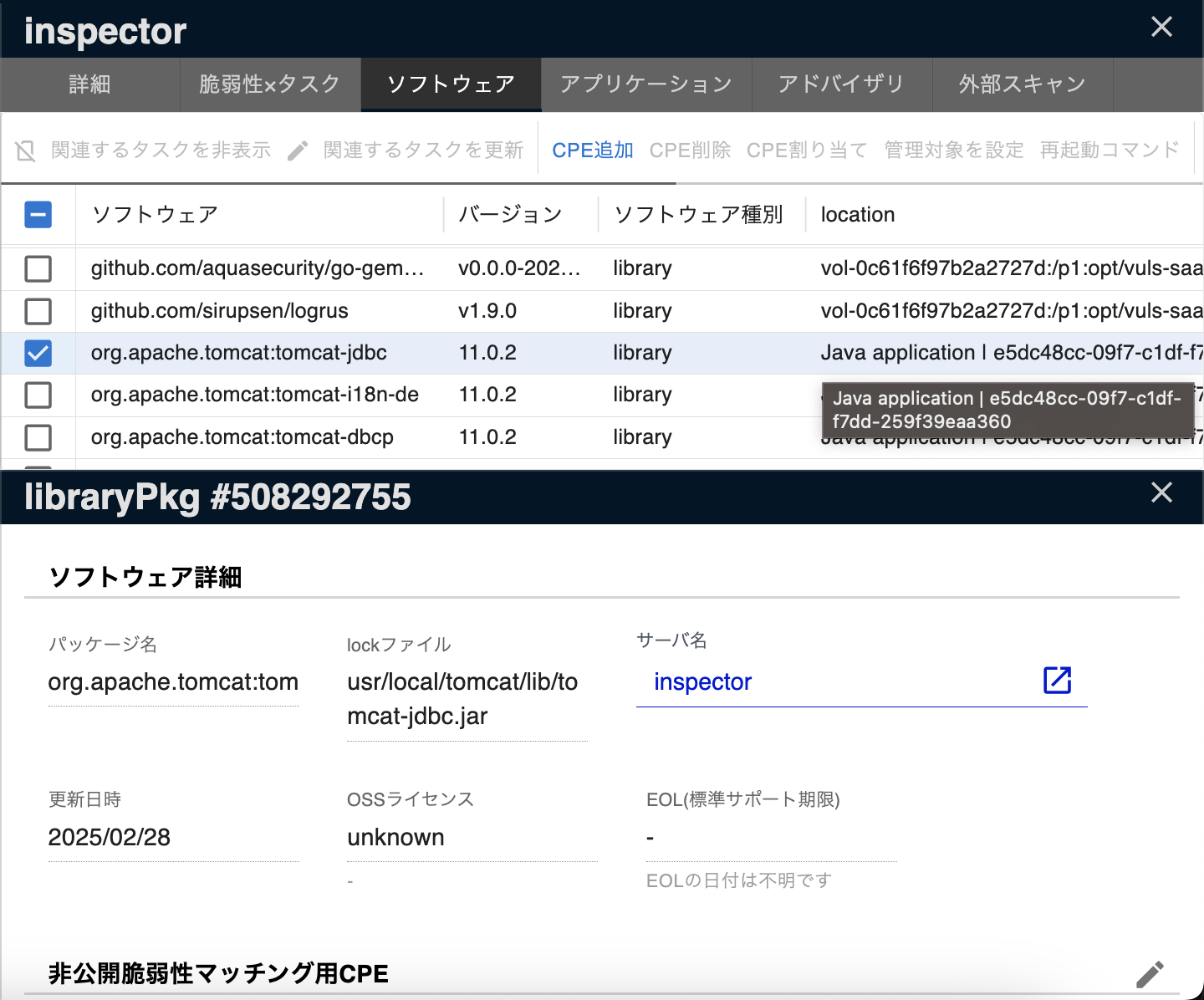Switch to the アドバイザリ tab

(x=841, y=84)
